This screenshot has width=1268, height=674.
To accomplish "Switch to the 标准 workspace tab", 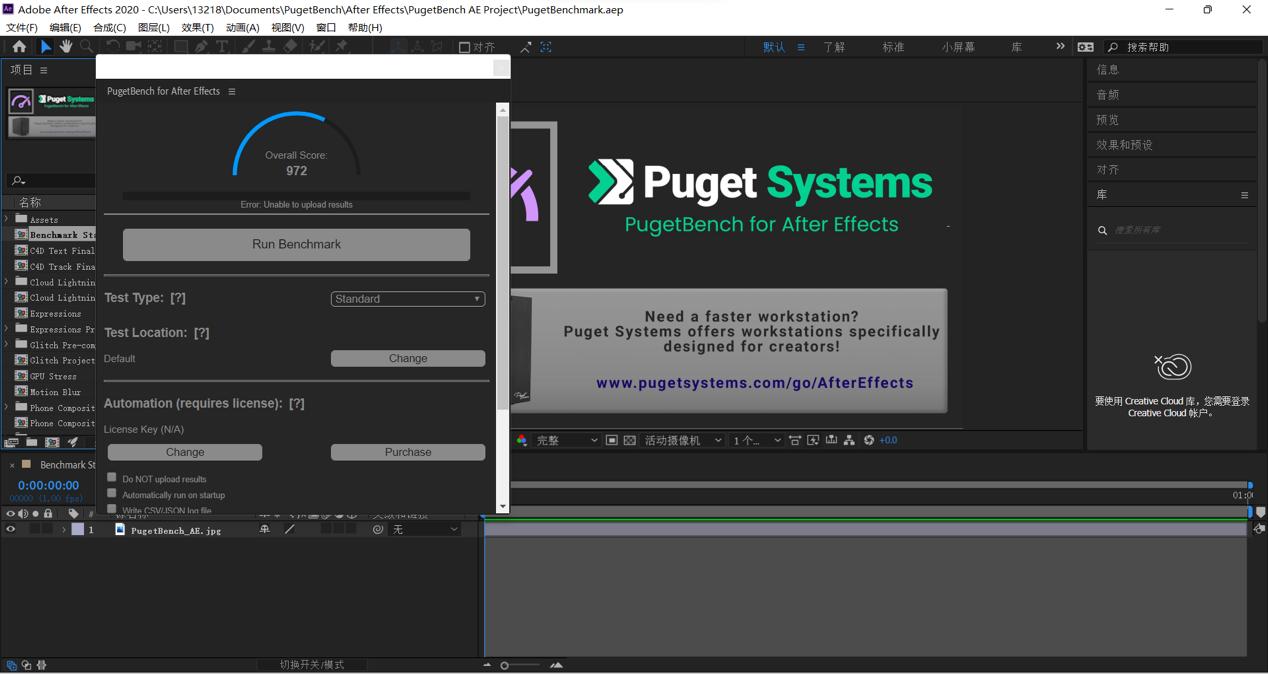I will tap(893, 47).
